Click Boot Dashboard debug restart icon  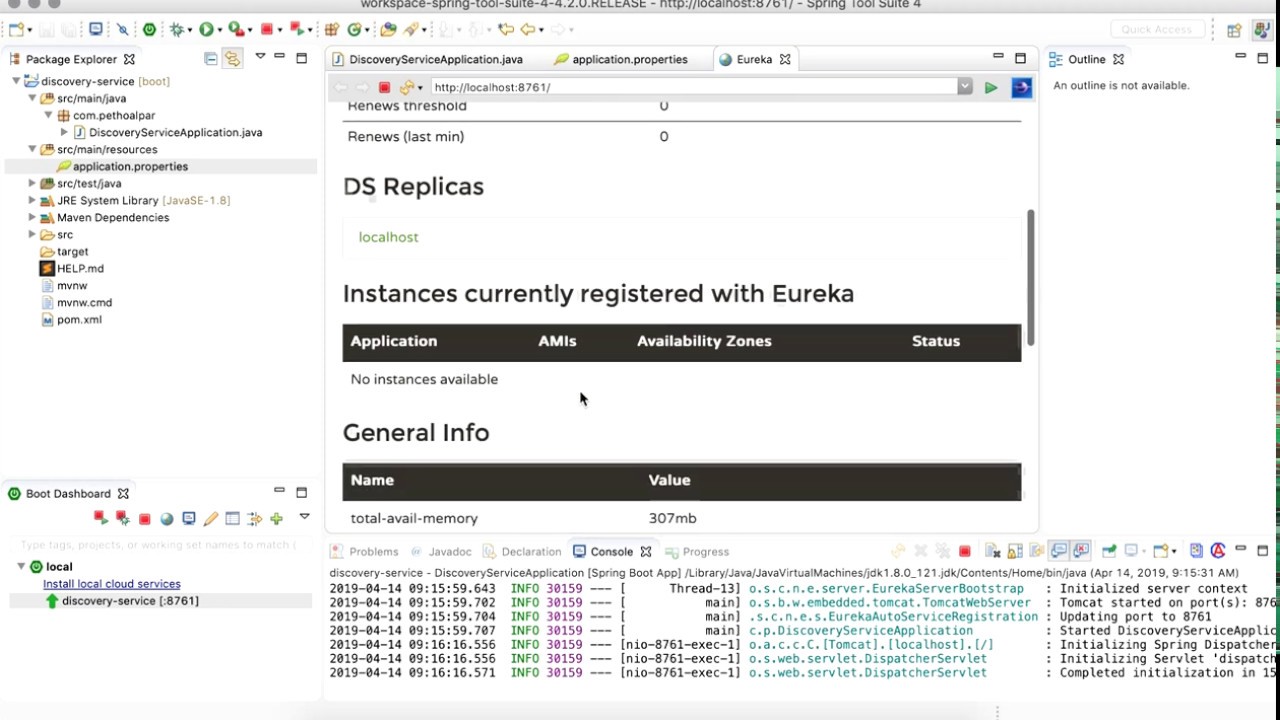pos(122,518)
